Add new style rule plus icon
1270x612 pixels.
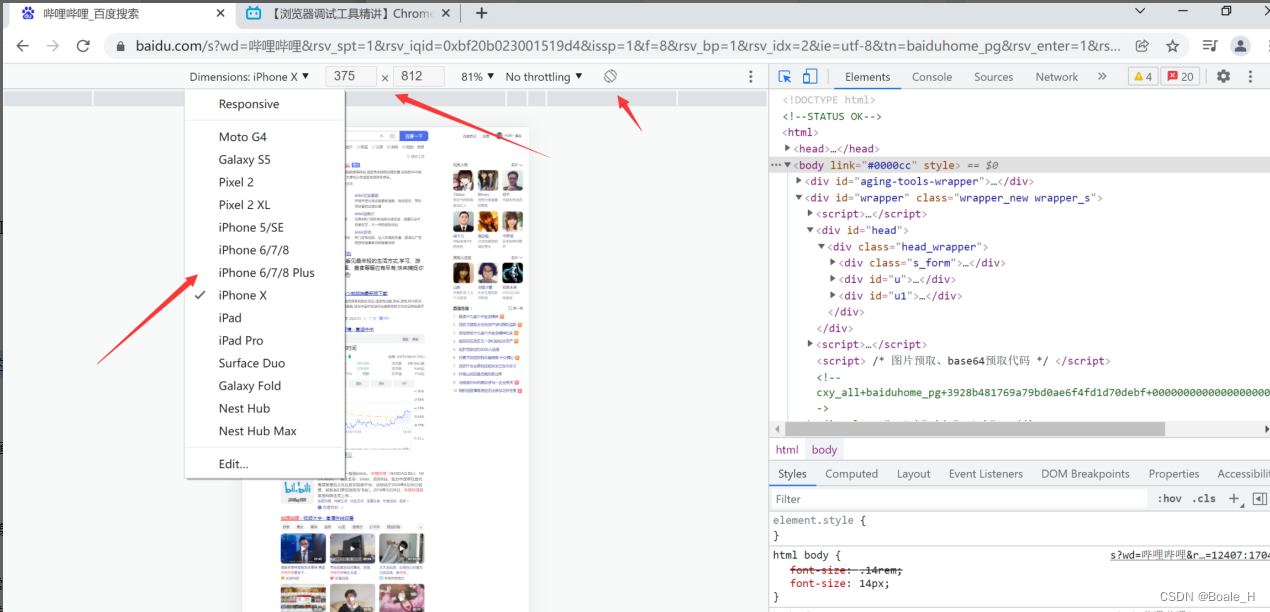tap(1234, 498)
